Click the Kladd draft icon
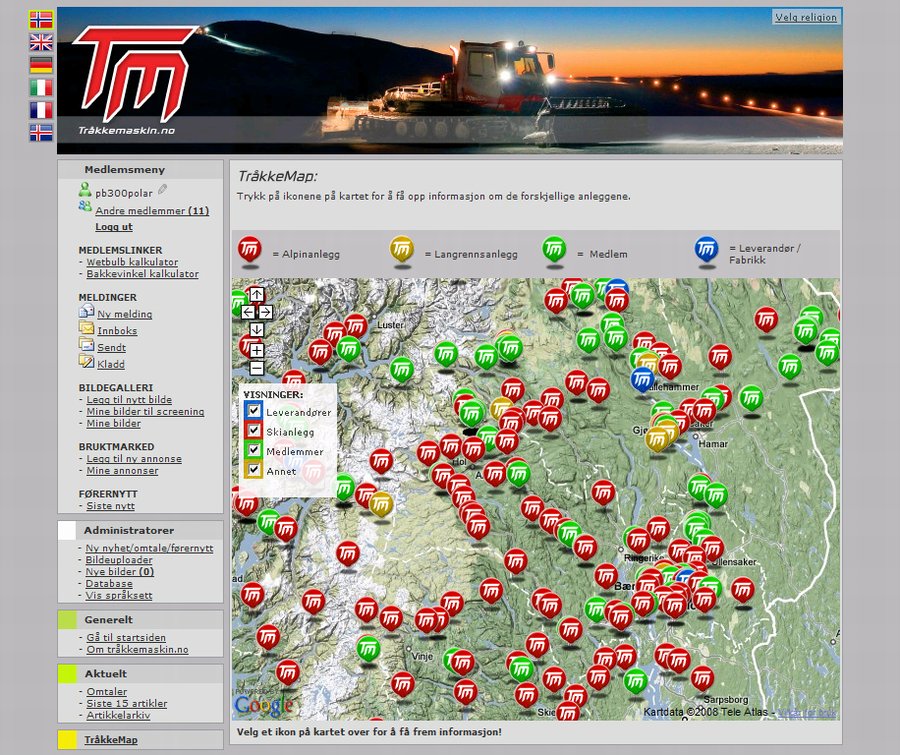This screenshot has height=755, width=900. pos(87,361)
